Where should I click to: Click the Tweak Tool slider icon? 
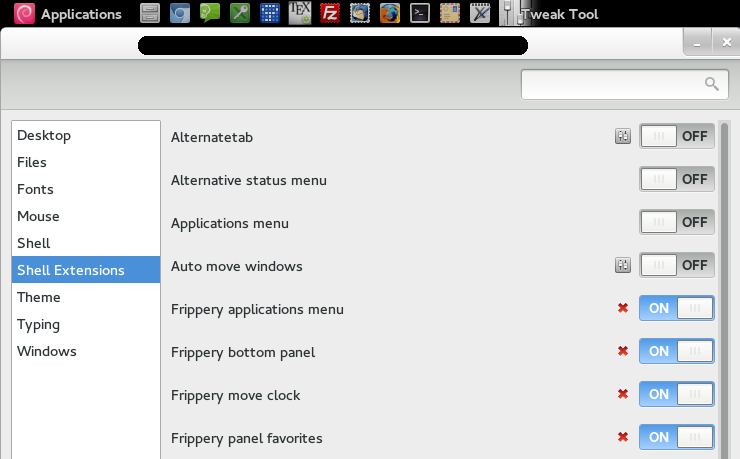[x=510, y=13]
